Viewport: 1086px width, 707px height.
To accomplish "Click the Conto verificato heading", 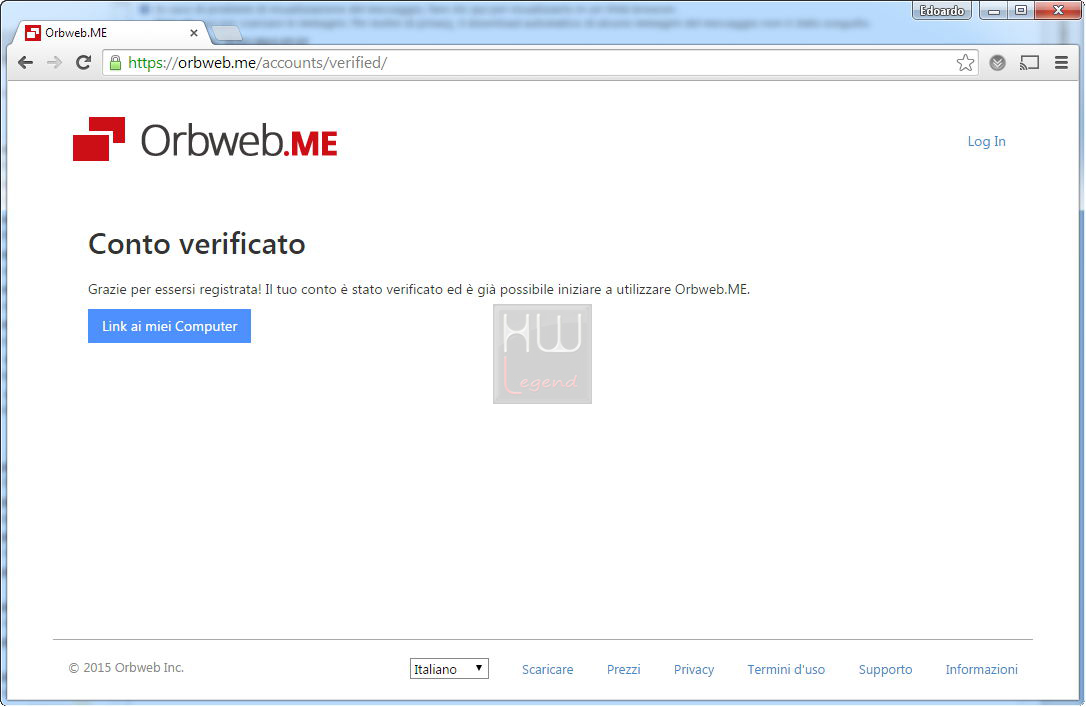I will pos(197,244).
